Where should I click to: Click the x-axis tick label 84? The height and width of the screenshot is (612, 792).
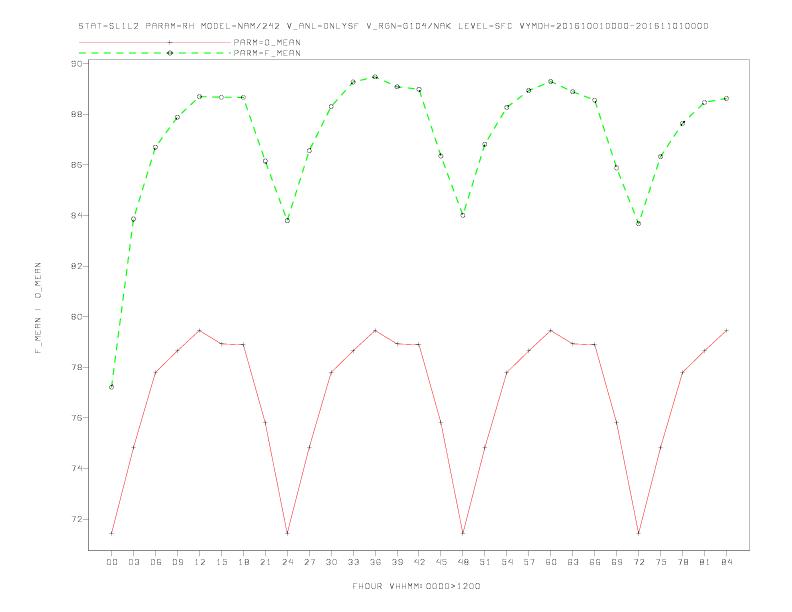726,562
